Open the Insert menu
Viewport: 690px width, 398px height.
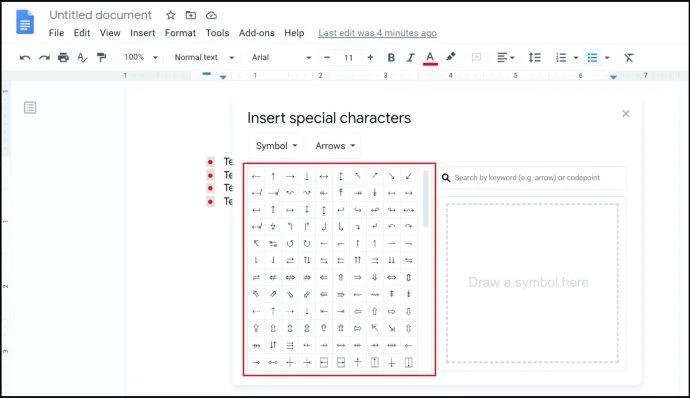[143, 33]
